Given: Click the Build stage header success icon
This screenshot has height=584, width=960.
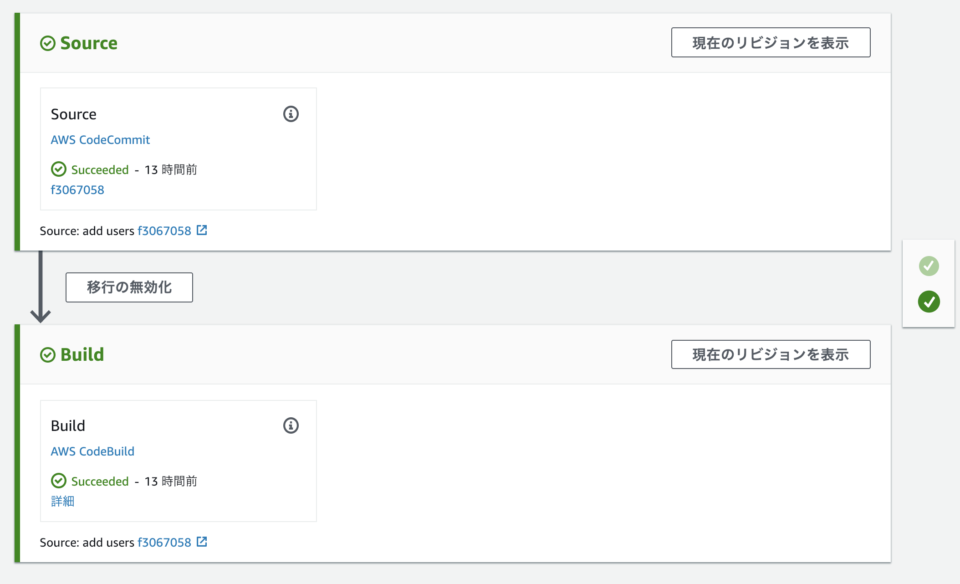Looking at the screenshot, I should [47, 355].
